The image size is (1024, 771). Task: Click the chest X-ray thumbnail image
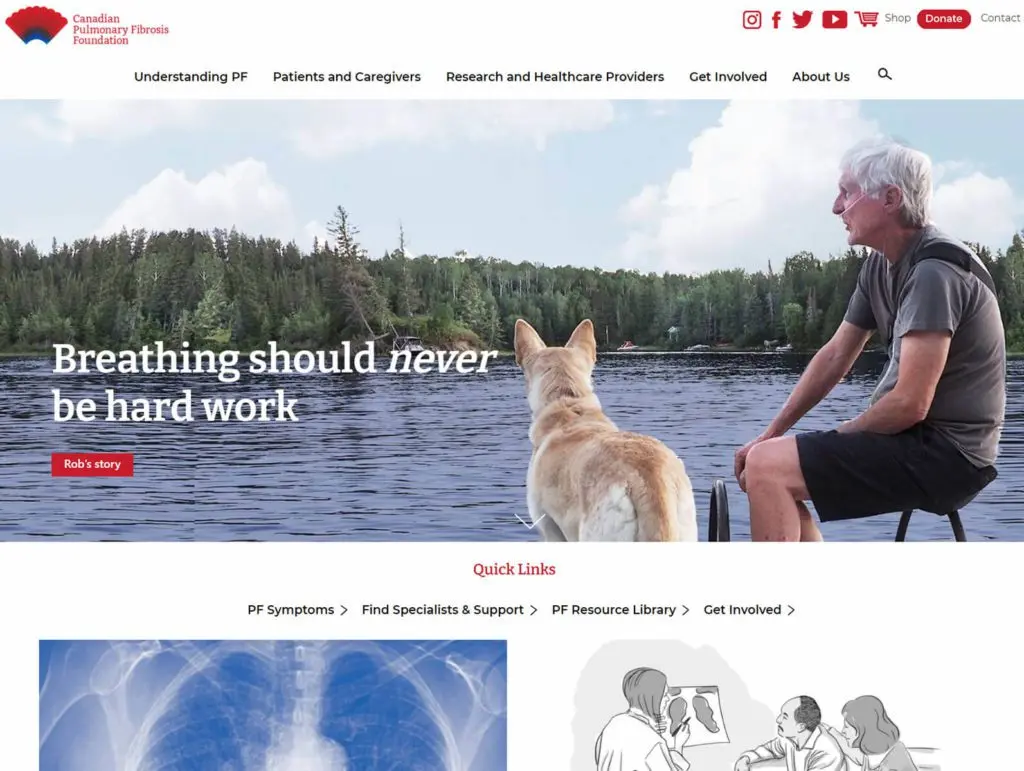click(273, 705)
